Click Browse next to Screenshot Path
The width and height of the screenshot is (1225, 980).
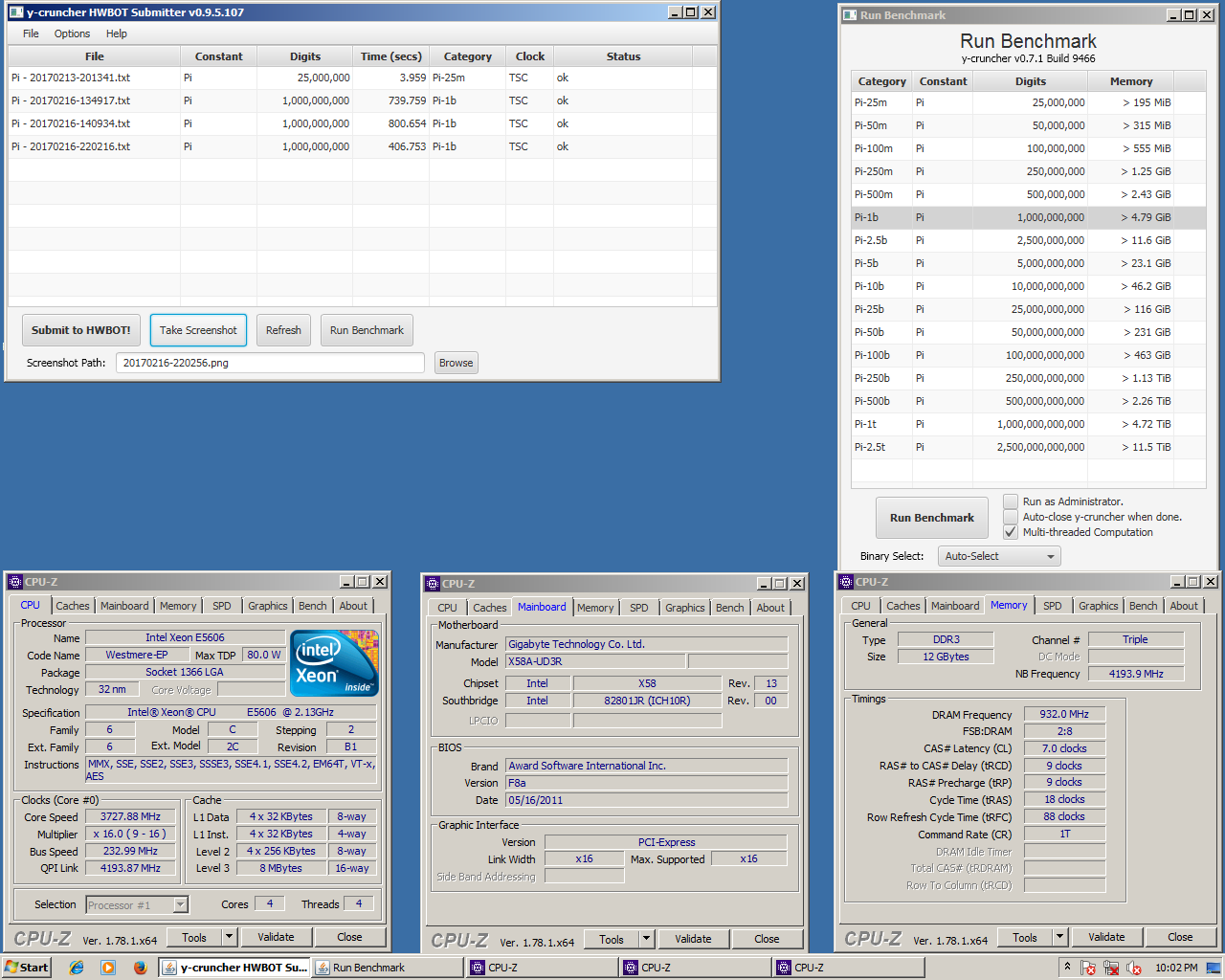457,363
